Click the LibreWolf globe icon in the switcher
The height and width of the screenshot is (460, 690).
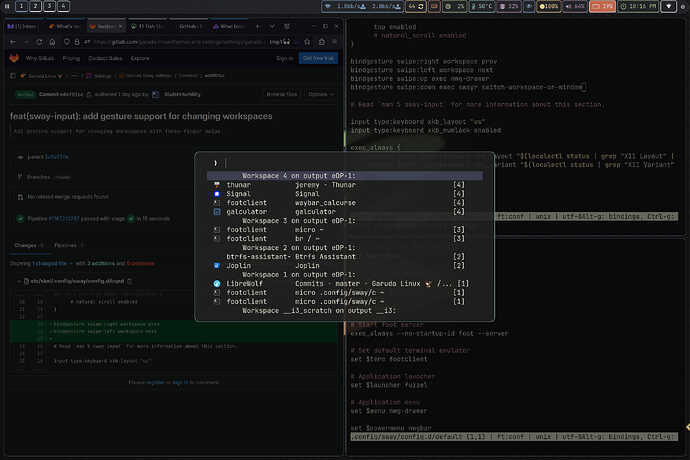pyautogui.click(x=217, y=283)
